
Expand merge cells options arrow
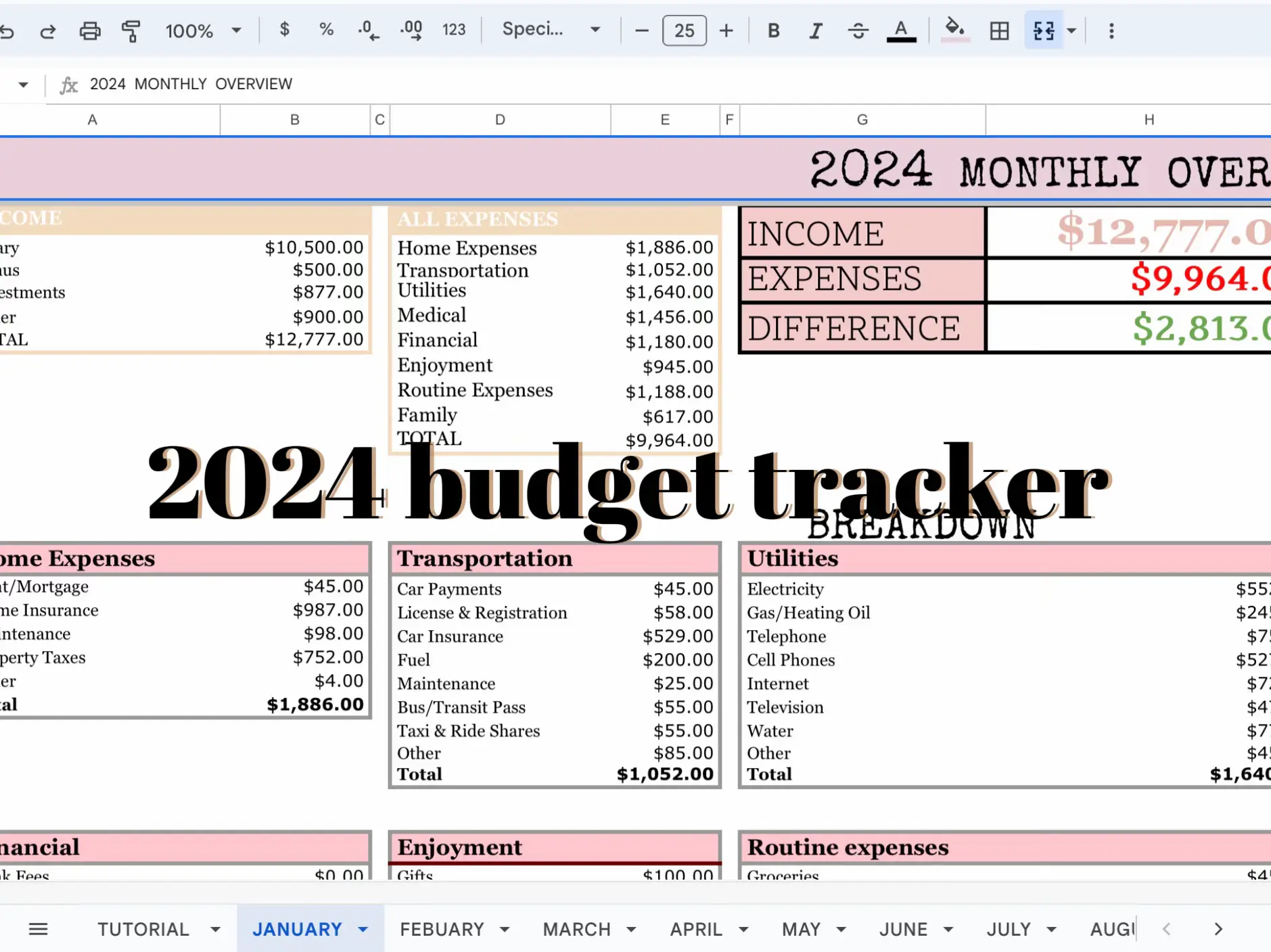click(1071, 30)
